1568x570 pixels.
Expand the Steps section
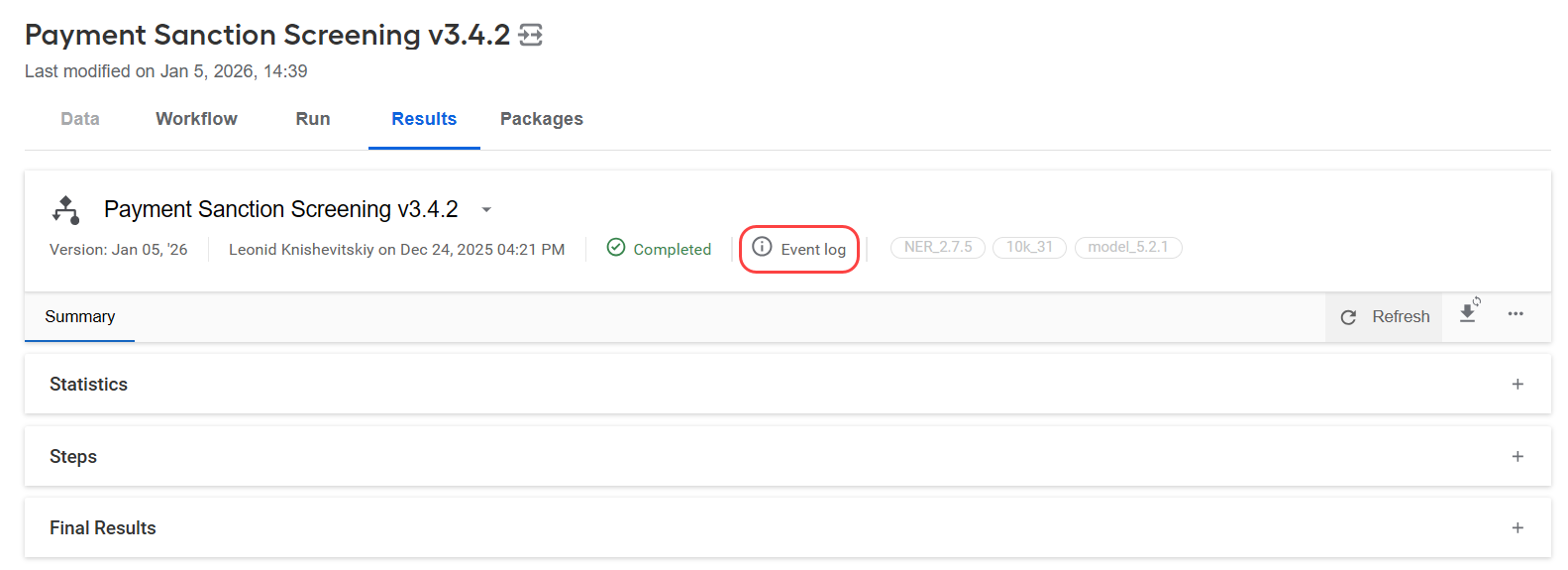[x=1517, y=456]
